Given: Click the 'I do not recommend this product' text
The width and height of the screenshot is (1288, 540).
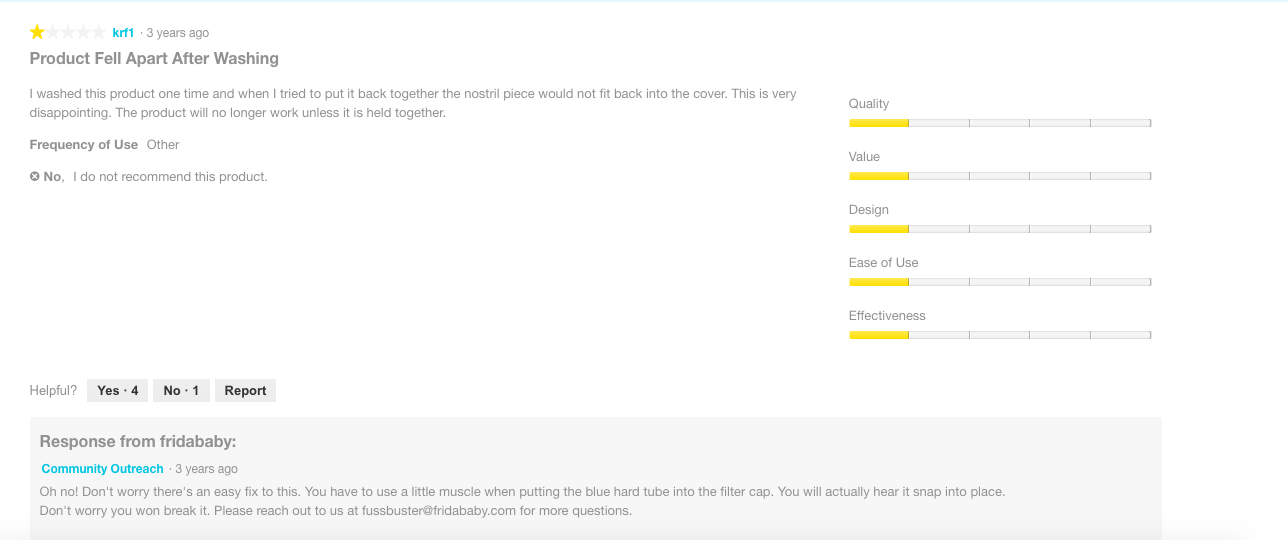Looking at the screenshot, I should coord(170,177).
